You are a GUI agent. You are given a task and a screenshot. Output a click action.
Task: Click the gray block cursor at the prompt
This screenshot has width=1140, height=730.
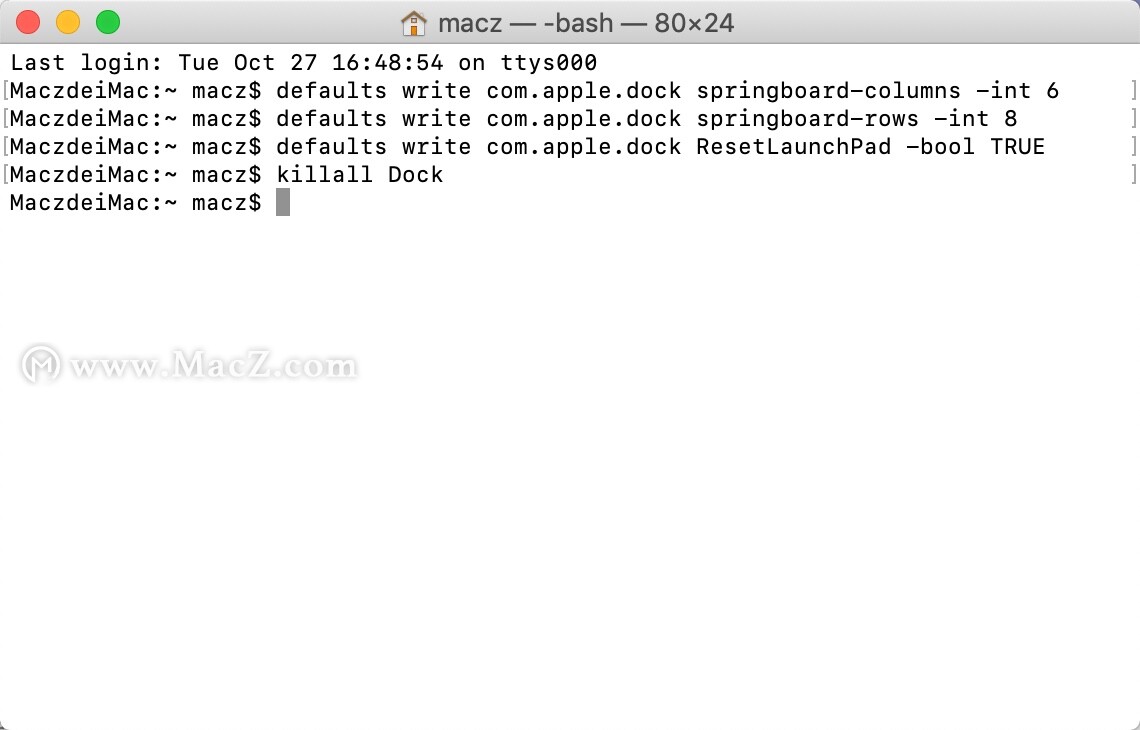pyautogui.click(x=283, y=202)
